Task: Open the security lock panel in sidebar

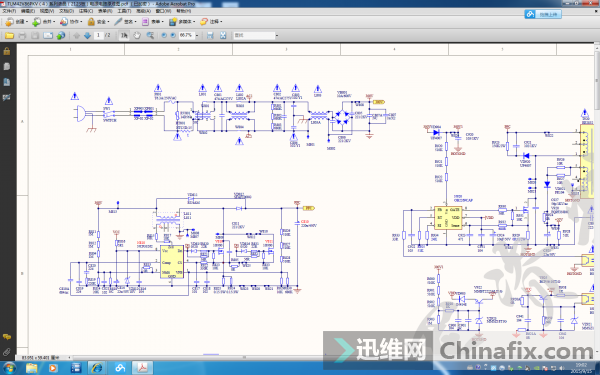Action: pos(7,51)
